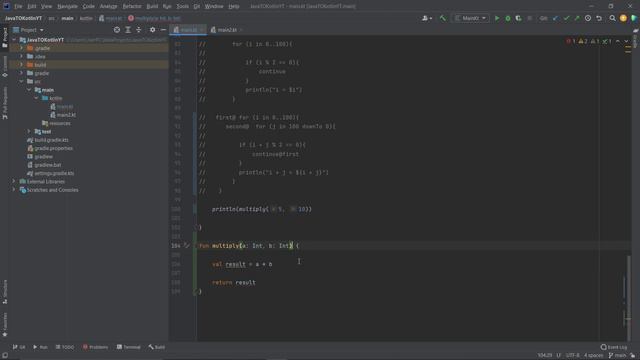
Task: Click the line separator LF status entry
Action: click(x=559, y=356)
